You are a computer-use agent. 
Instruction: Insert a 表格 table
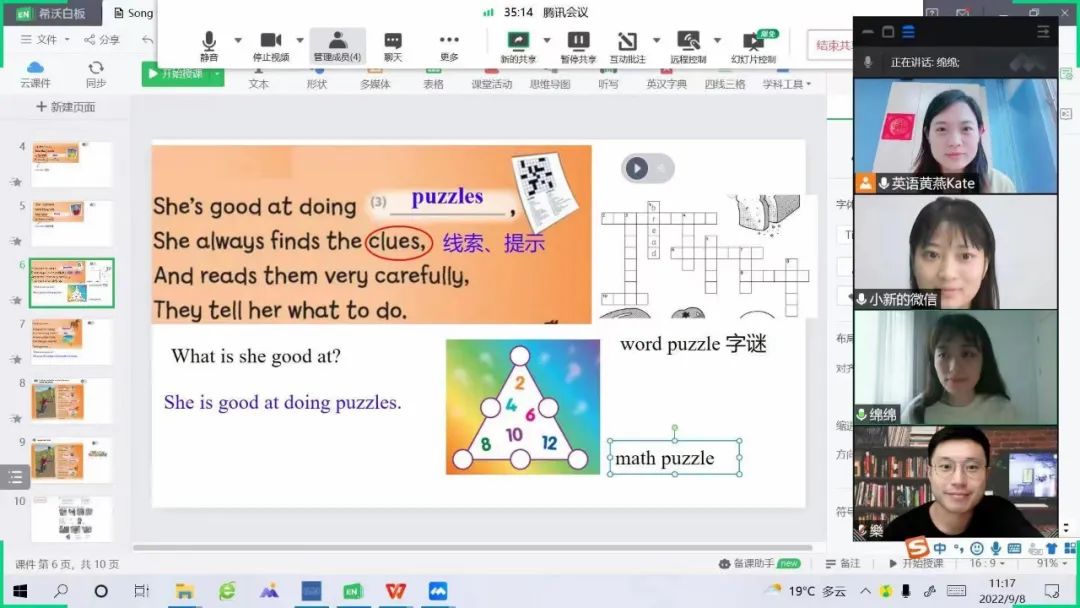(433, 78)
